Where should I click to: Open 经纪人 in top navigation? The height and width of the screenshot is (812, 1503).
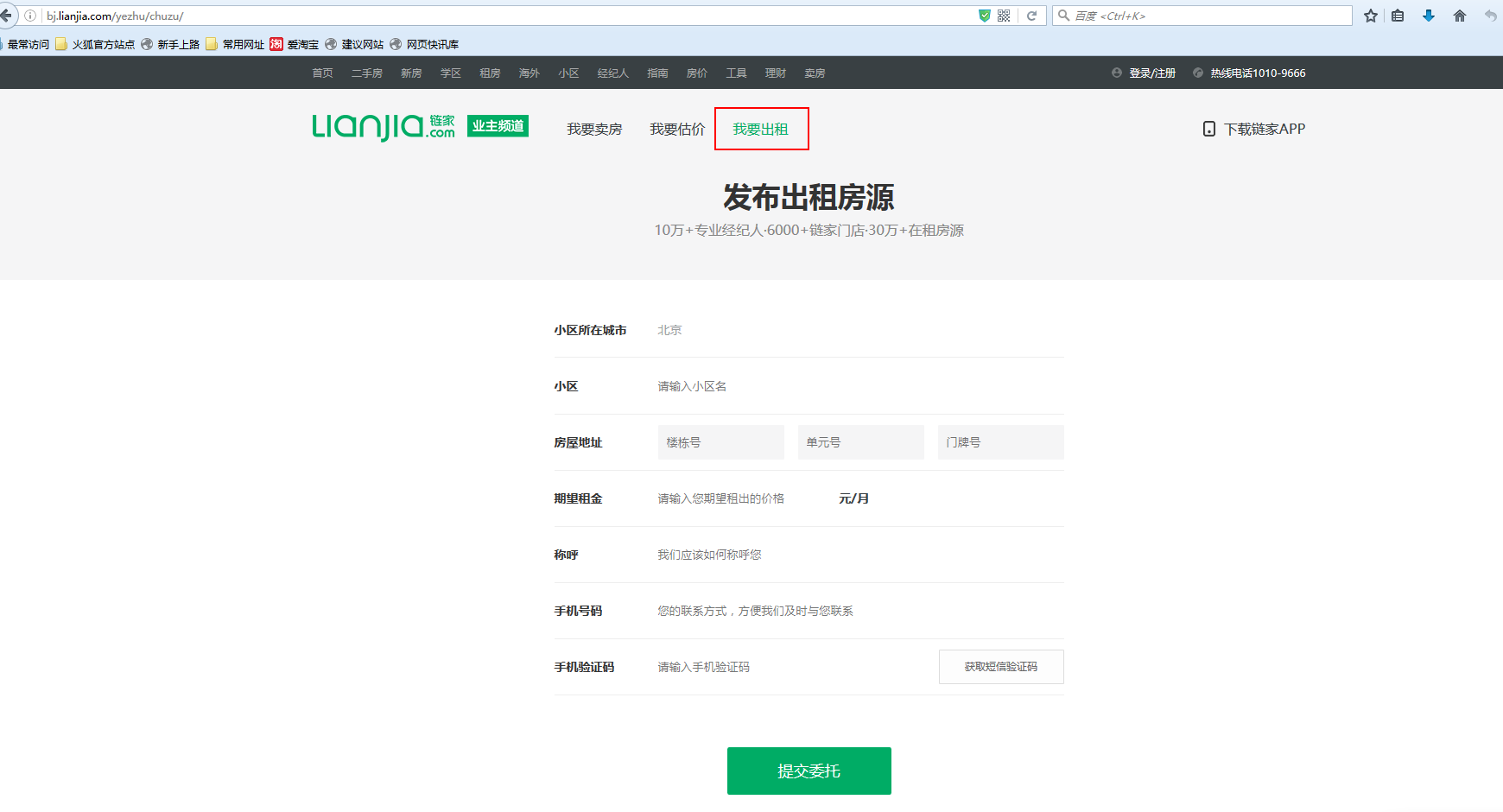[x=613, y=73]
